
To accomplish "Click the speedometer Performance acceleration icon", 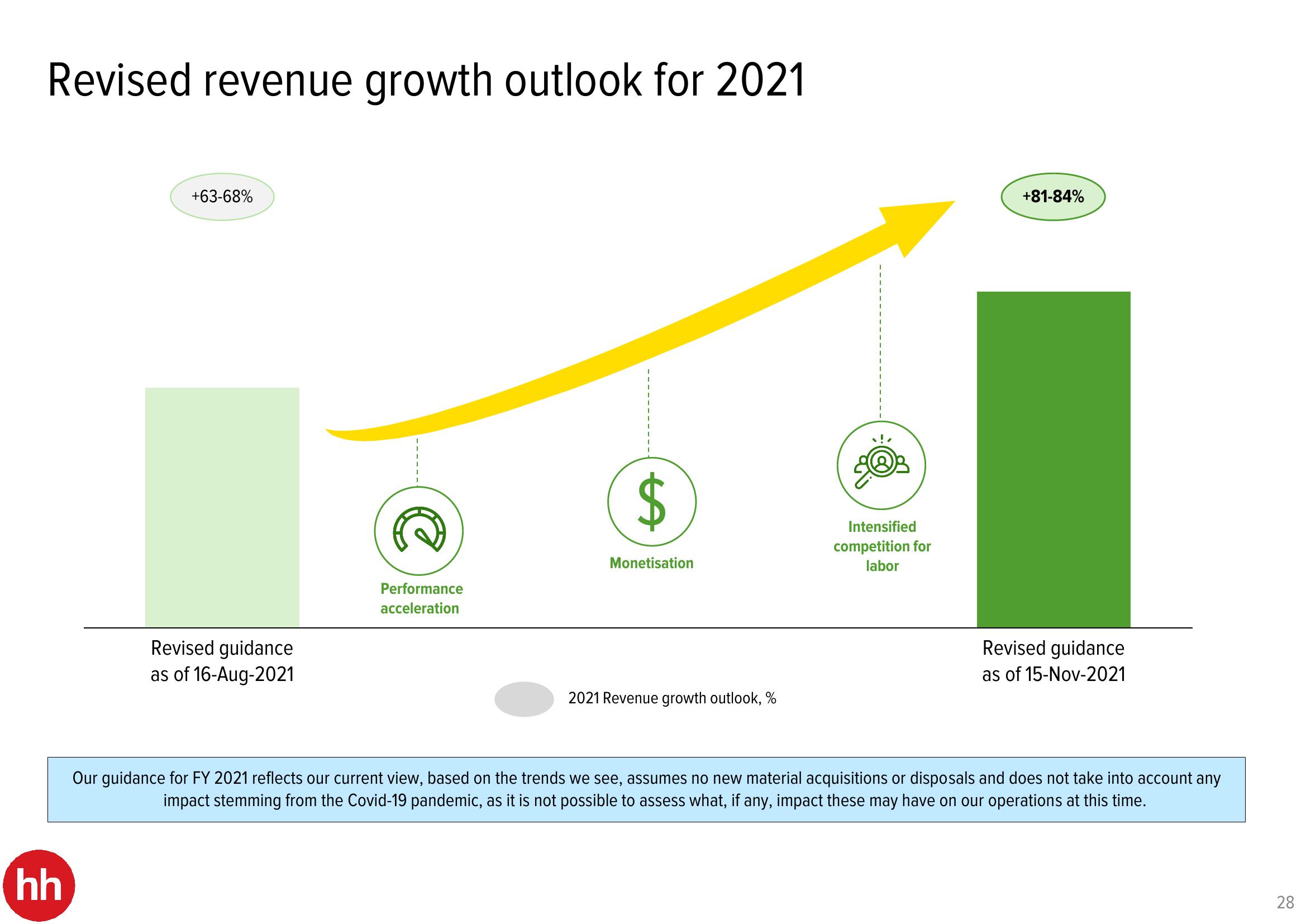I will coord(418,531).
